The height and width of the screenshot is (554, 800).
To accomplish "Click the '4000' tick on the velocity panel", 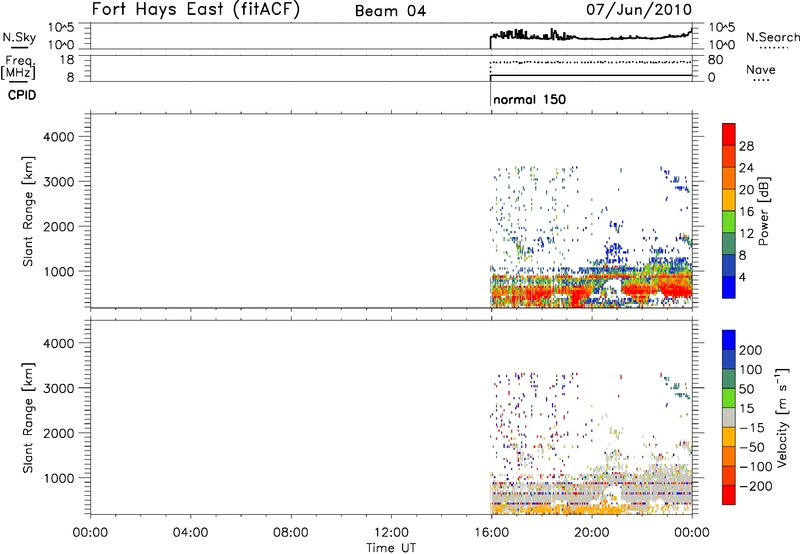I will [x=59, y=343].
